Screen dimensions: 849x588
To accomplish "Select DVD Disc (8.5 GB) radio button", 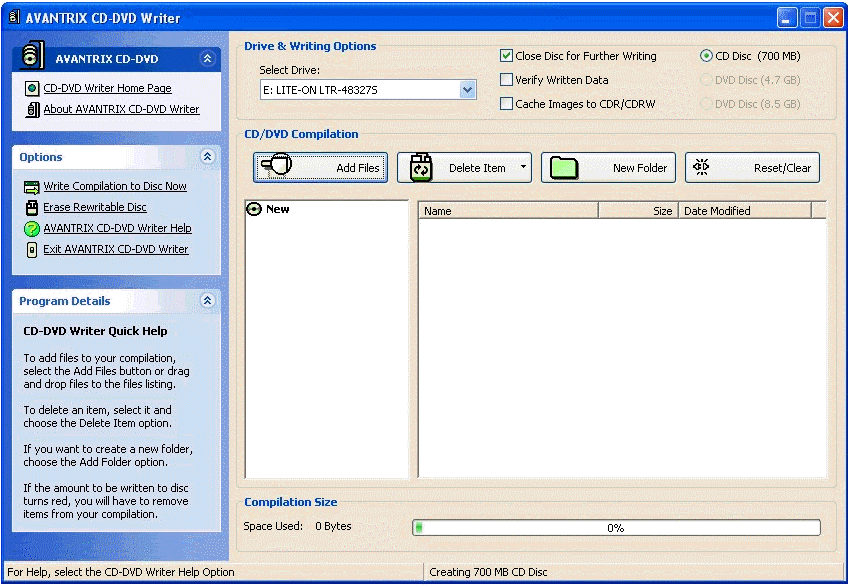I will [706, 103].
